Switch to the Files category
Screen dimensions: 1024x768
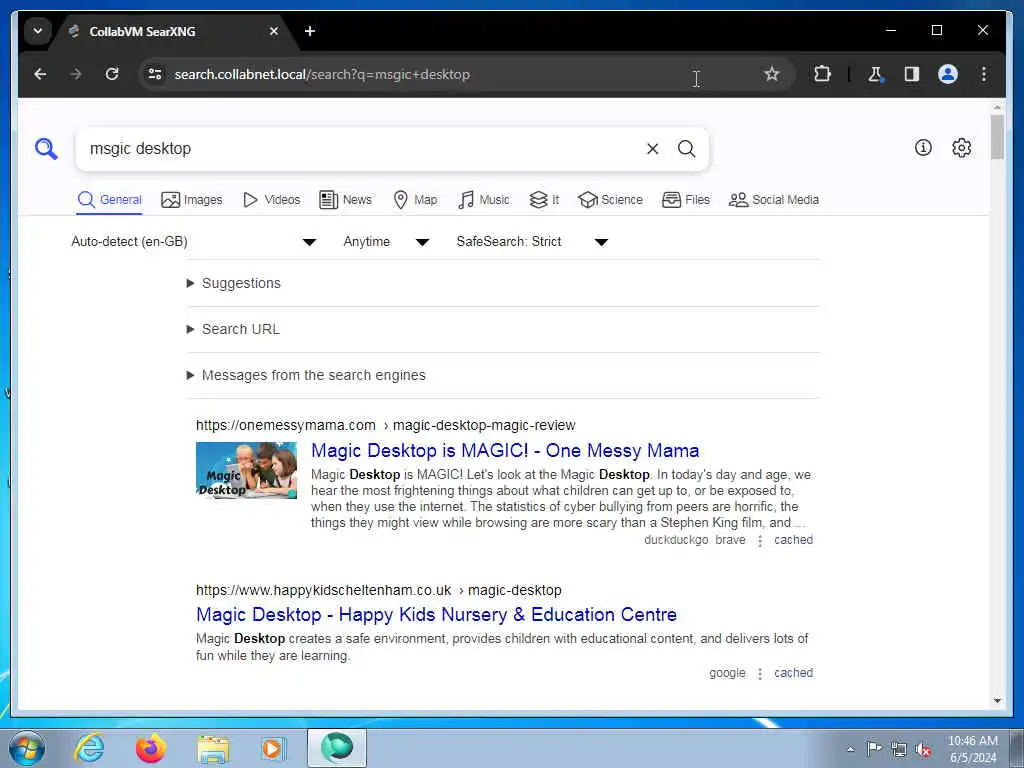tap(686, 200)
